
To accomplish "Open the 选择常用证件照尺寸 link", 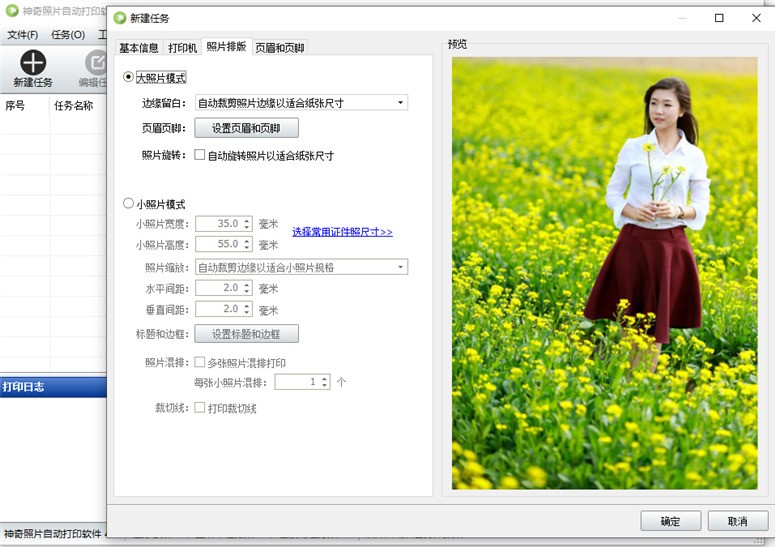I will pyautogui.click(x=342, y=232).
